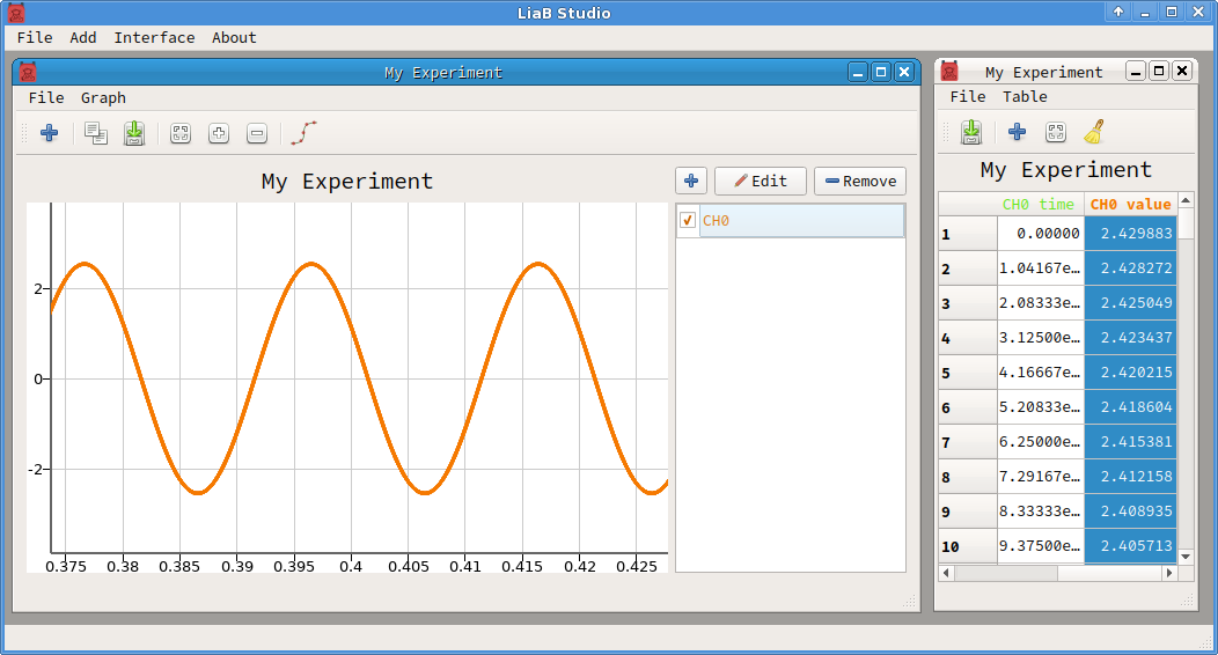Click the table horizontal scrollbar handle
Image resolution: width=1218 pixels, height=655 pixels.
click(1006, 574)
